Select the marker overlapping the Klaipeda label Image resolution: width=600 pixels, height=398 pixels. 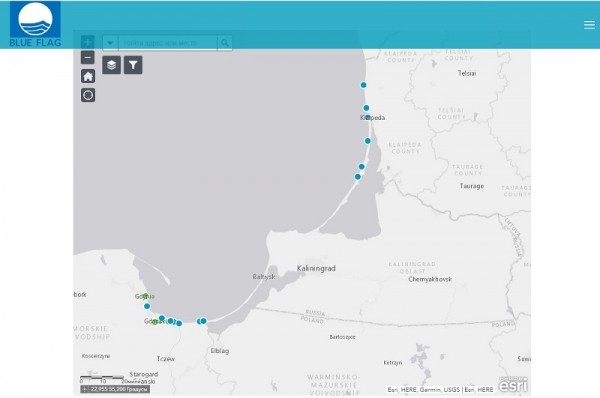(368, 117)
